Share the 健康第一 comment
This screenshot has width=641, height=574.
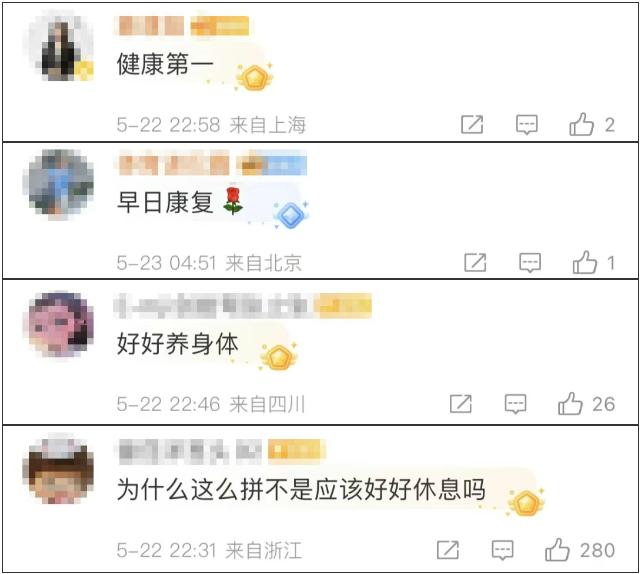point(472,124)
